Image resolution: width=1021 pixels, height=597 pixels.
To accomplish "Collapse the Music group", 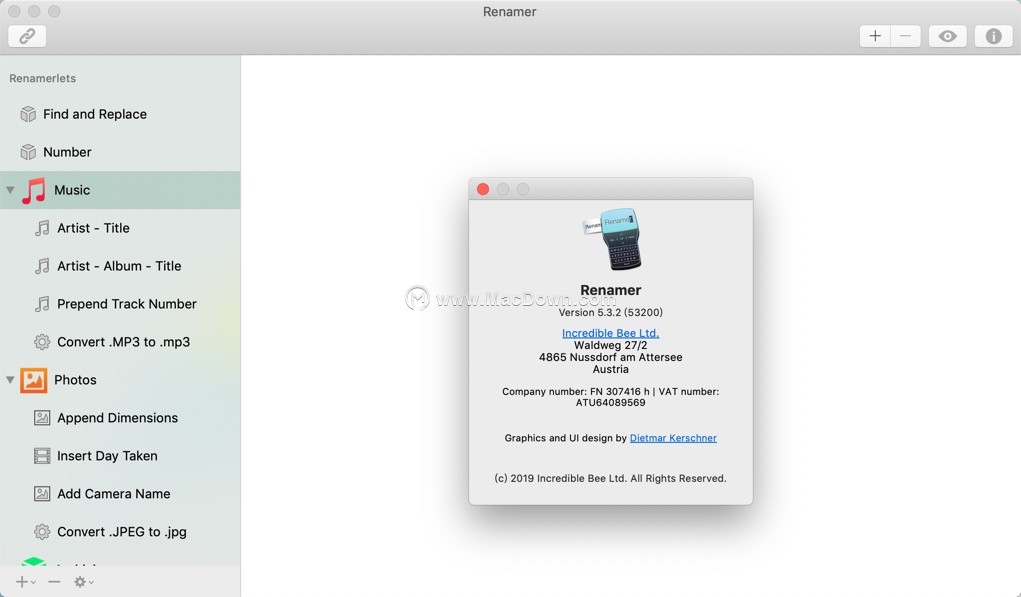I will point(10,190).
